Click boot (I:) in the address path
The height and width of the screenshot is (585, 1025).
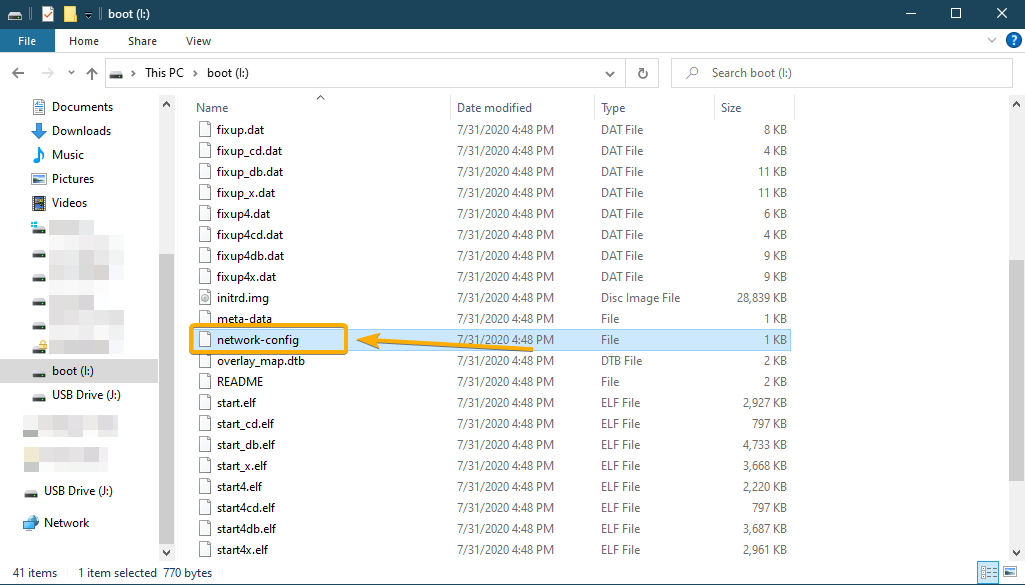(x=227, y=73)
